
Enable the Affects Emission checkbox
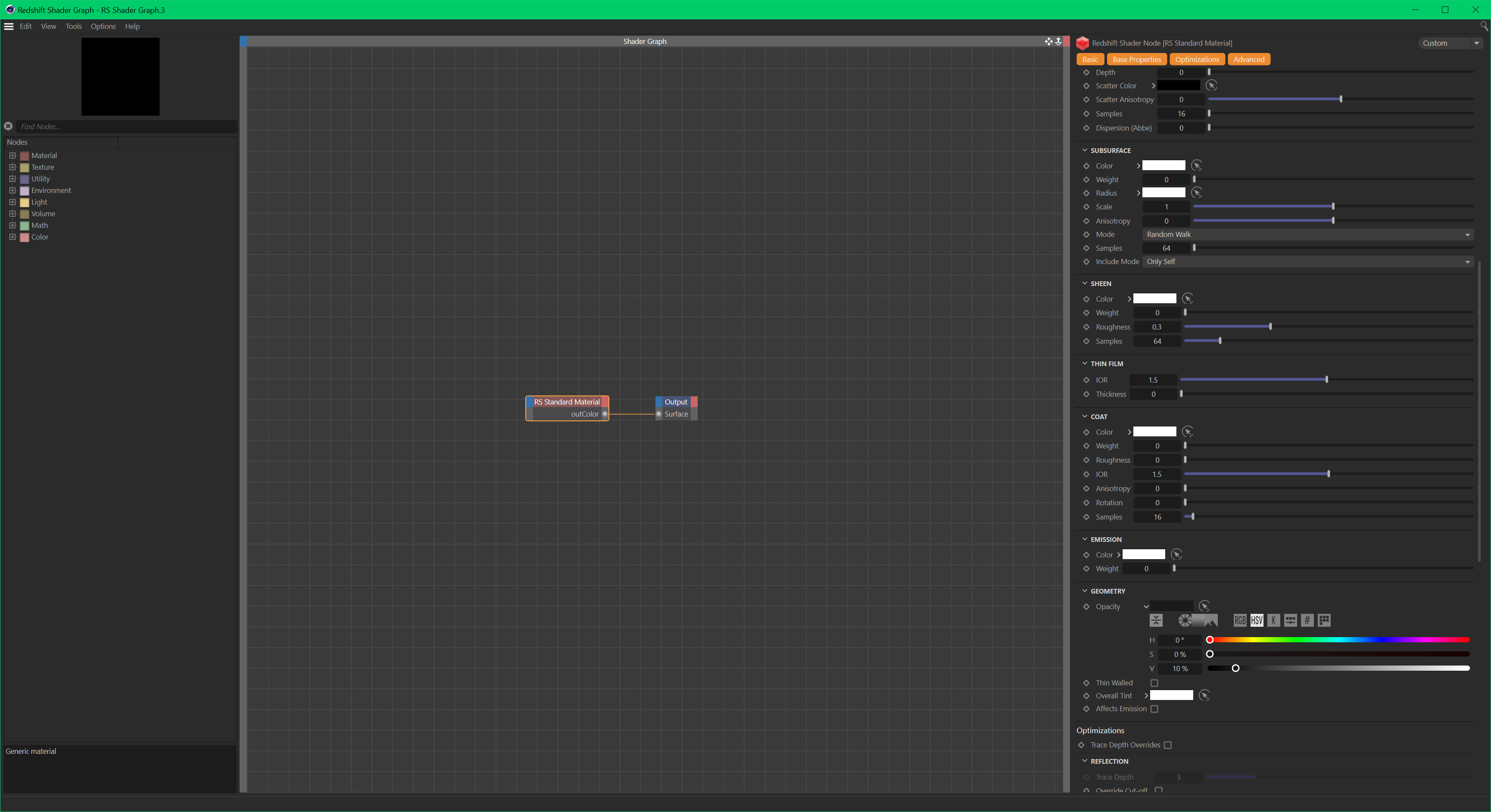pyautogui.click(x=1154, y=709)
